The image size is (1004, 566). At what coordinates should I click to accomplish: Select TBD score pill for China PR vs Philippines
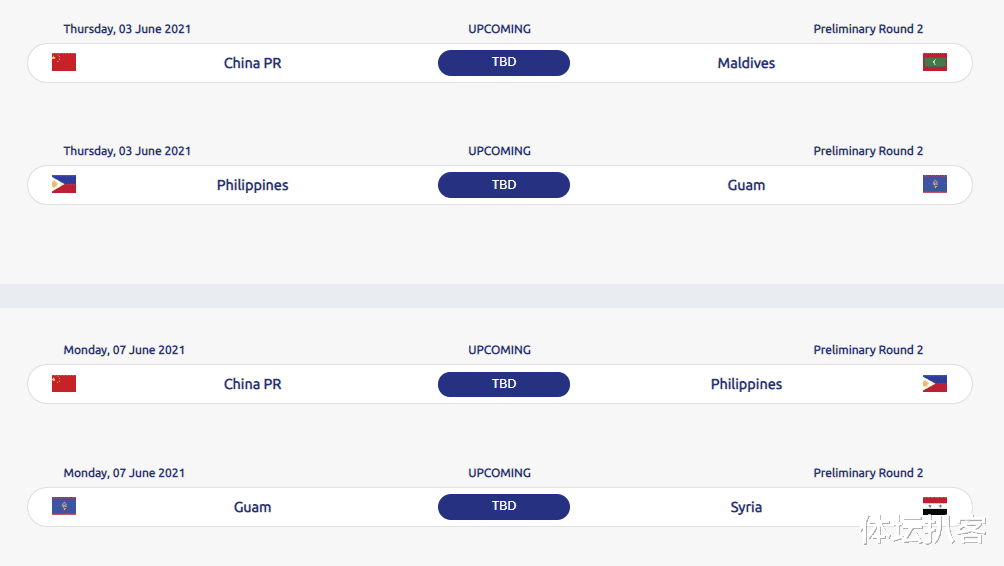point(504,384)
